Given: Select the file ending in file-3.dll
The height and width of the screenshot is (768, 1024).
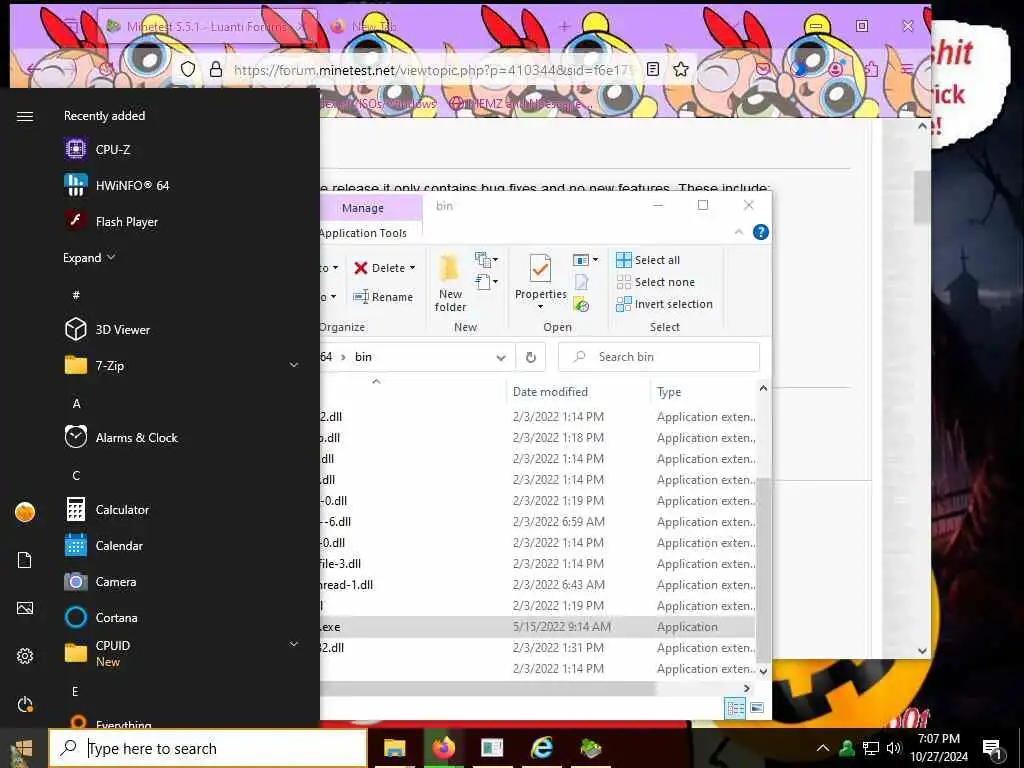Looking at the screenshot, I should (537, 564).
